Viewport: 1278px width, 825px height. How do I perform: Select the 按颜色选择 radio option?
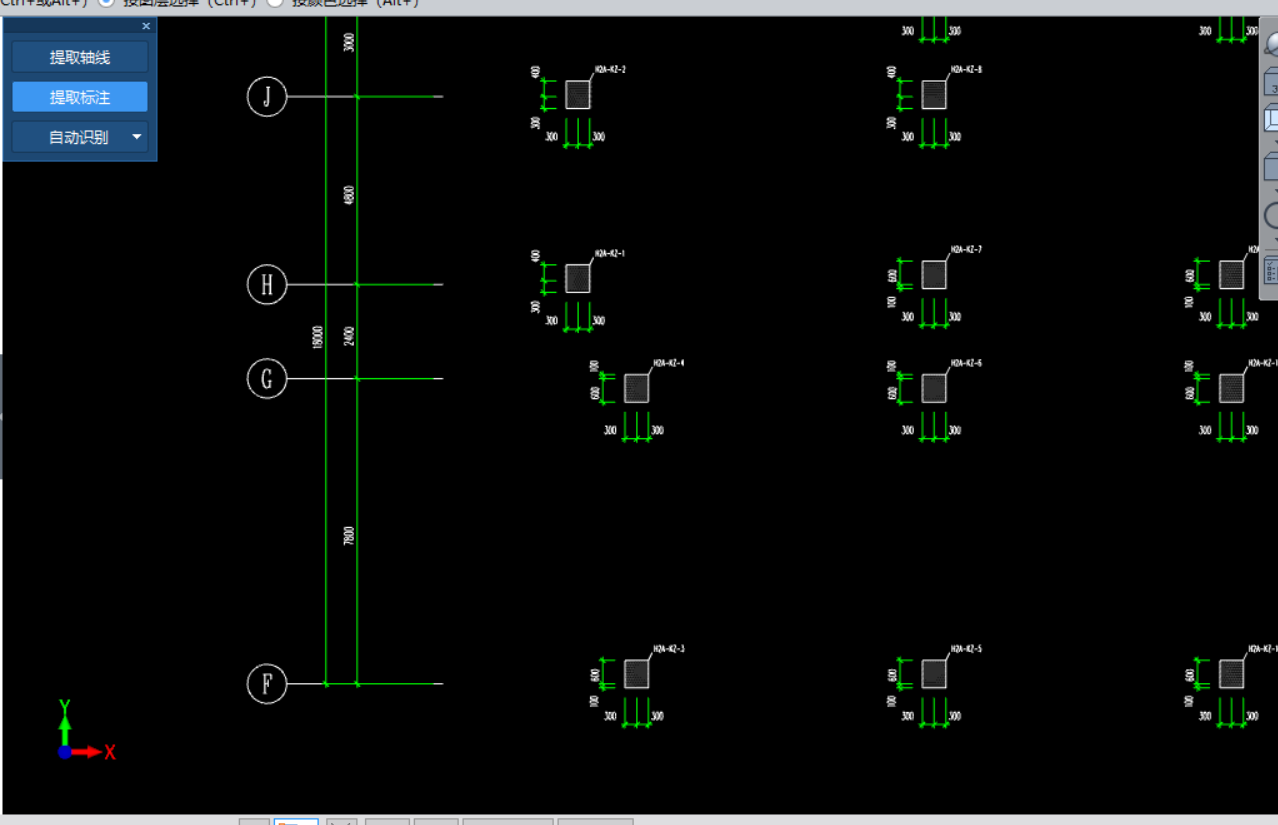click(274, 2)
